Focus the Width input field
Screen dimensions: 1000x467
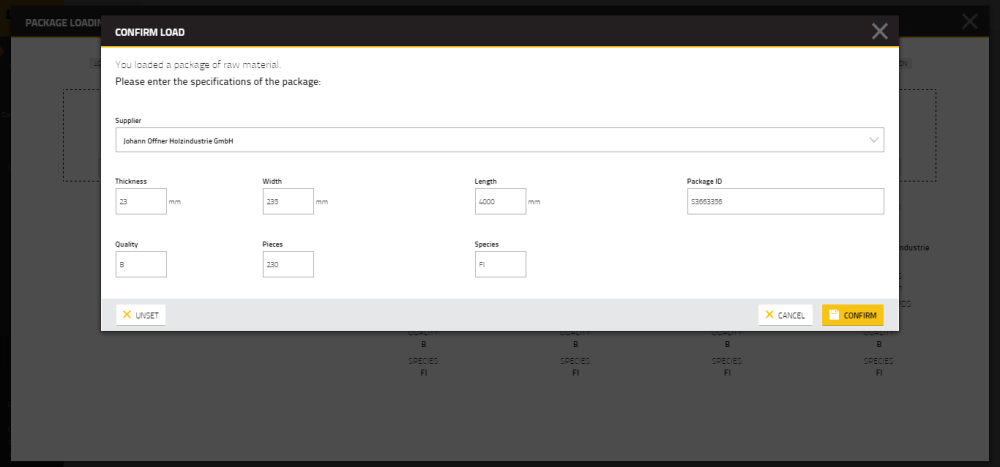[288, 201]
